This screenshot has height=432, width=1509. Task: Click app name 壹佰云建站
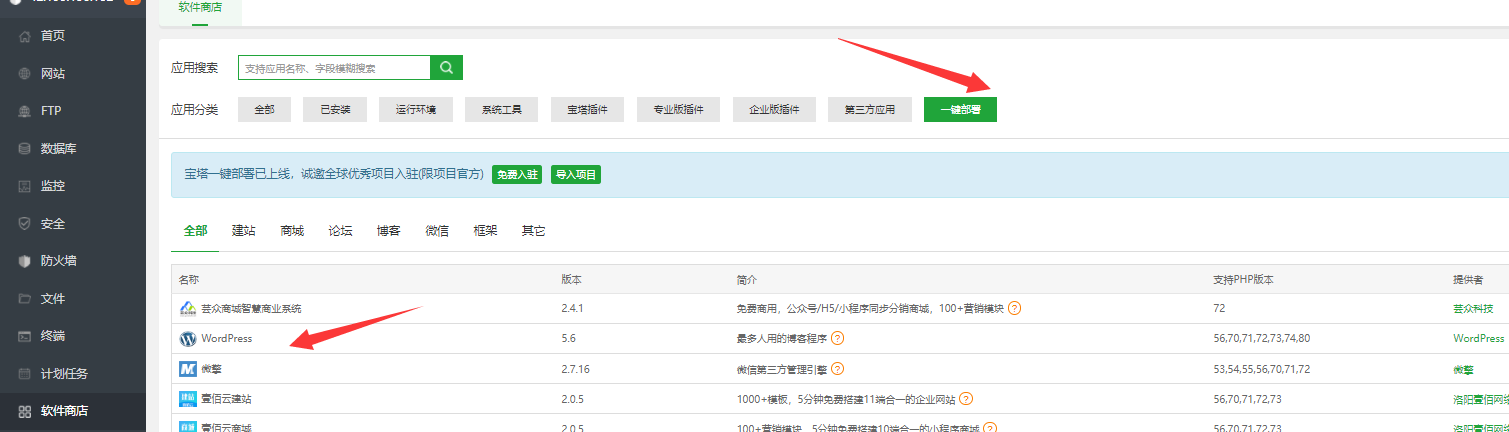(226, 399)
